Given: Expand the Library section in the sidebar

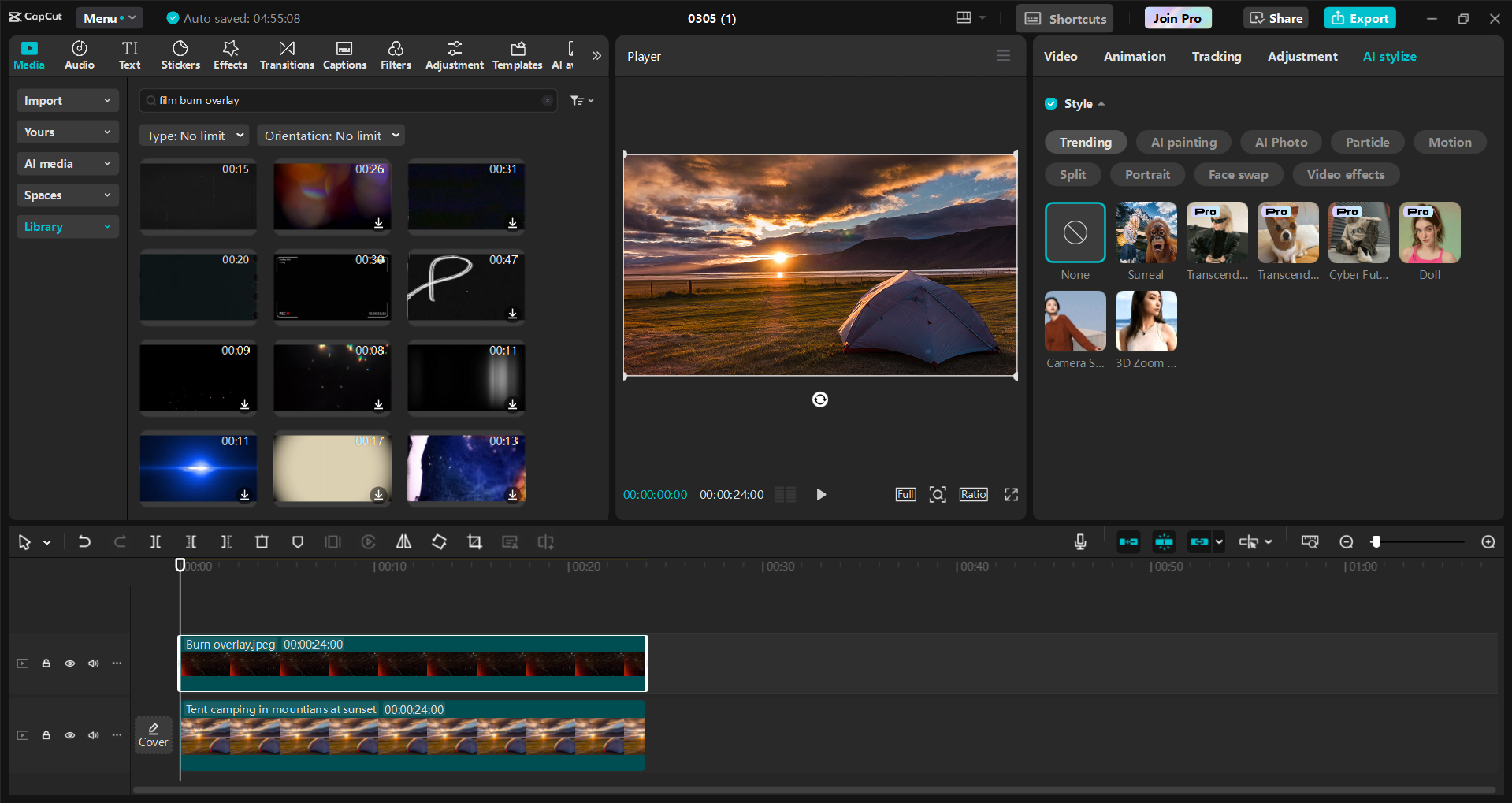Looking at the screenshot, I should (67, 226).
